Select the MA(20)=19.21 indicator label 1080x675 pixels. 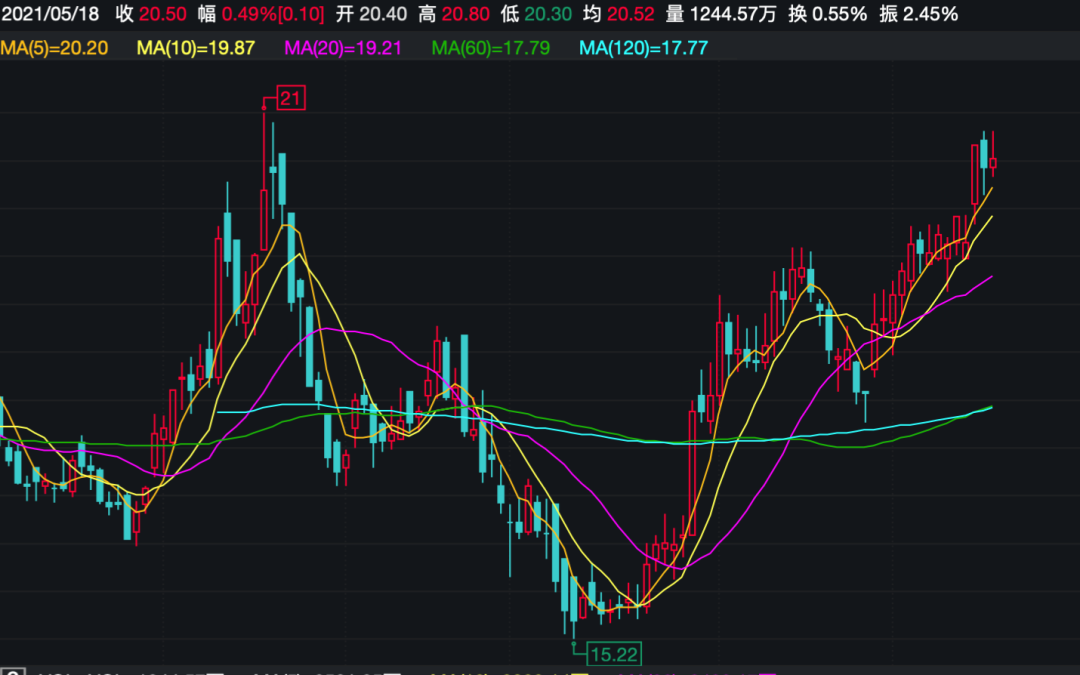pos(343,48)
